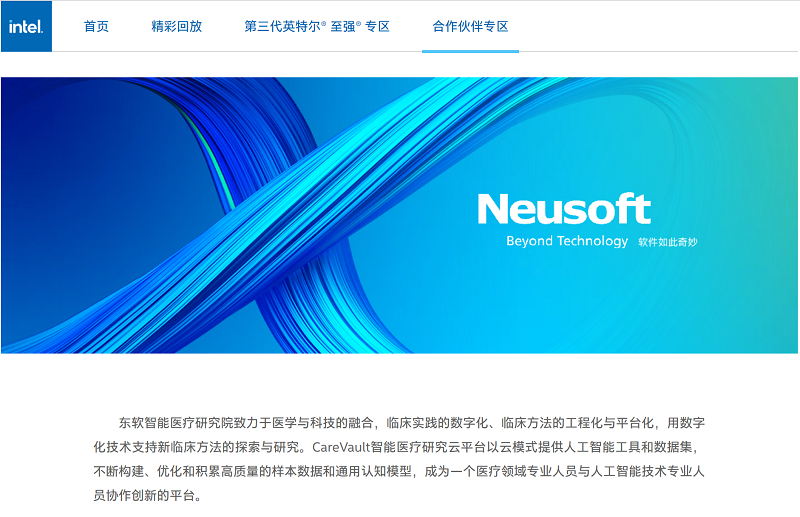Click the teal top-right corner of banner

(x=770, y=95)
